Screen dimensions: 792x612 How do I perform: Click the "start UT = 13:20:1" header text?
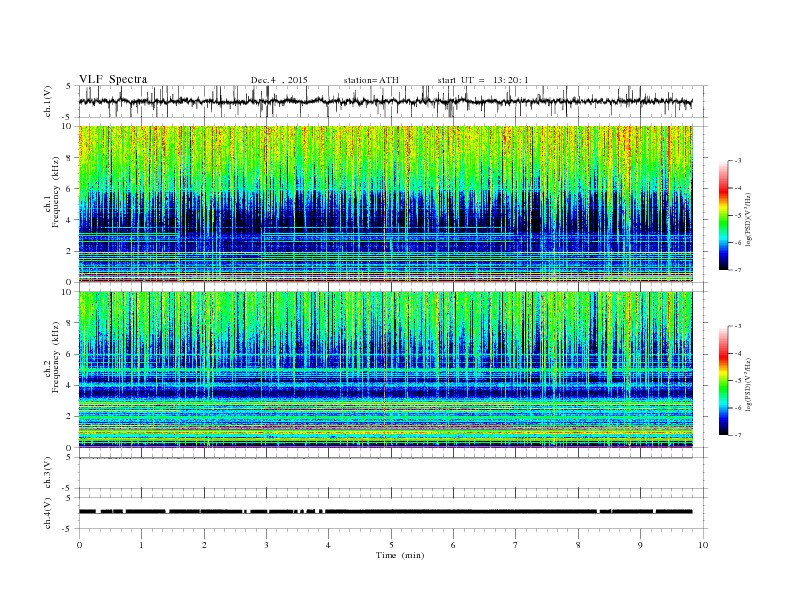point(483,80)
